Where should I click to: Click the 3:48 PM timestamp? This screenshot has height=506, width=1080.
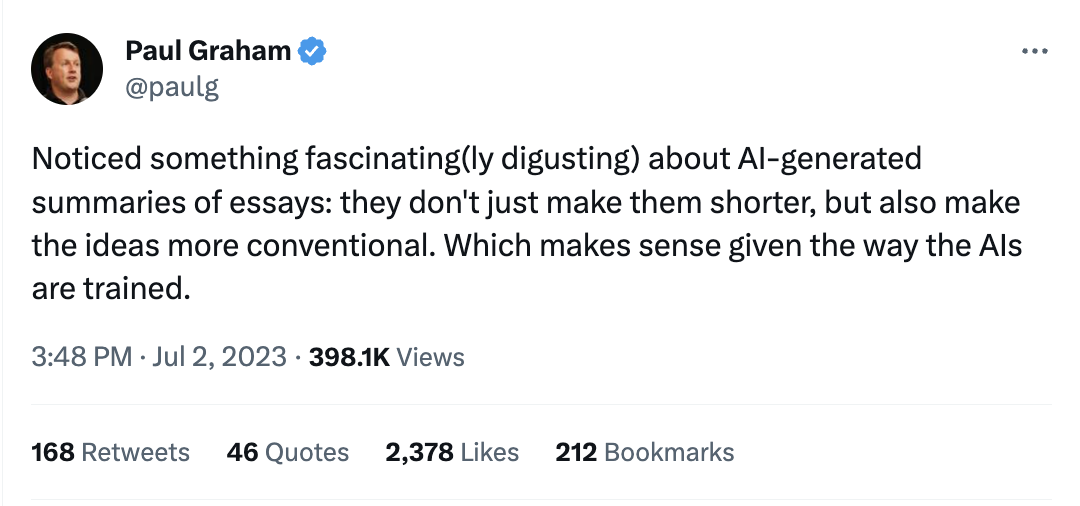[x=82, y=357]
